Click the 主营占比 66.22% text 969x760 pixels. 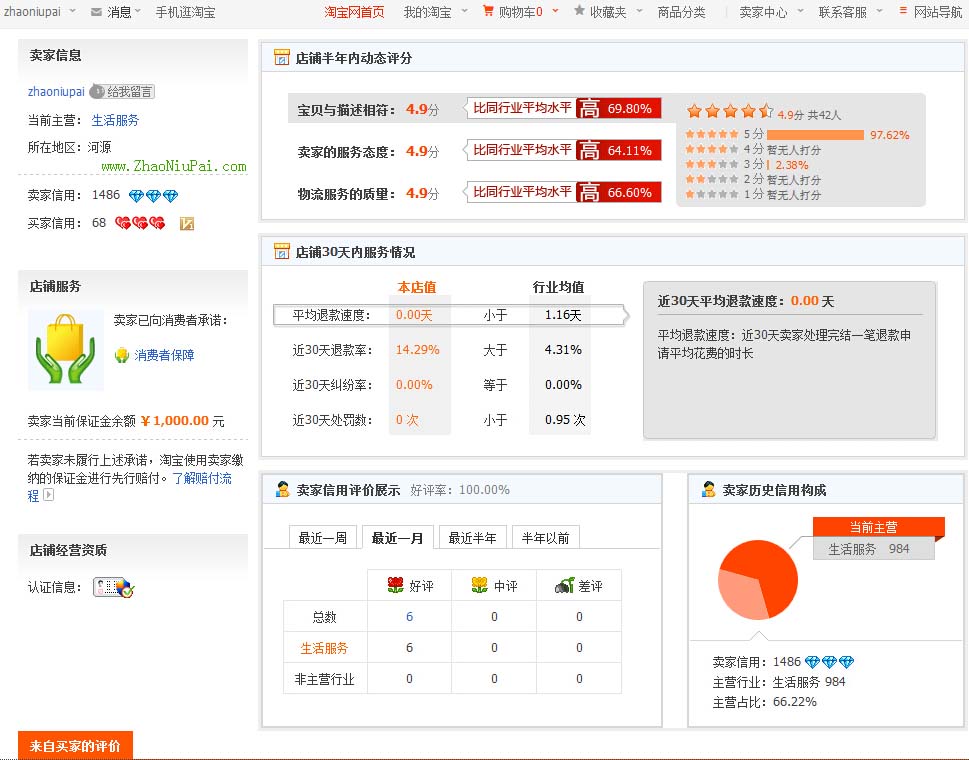pos(764,702)
